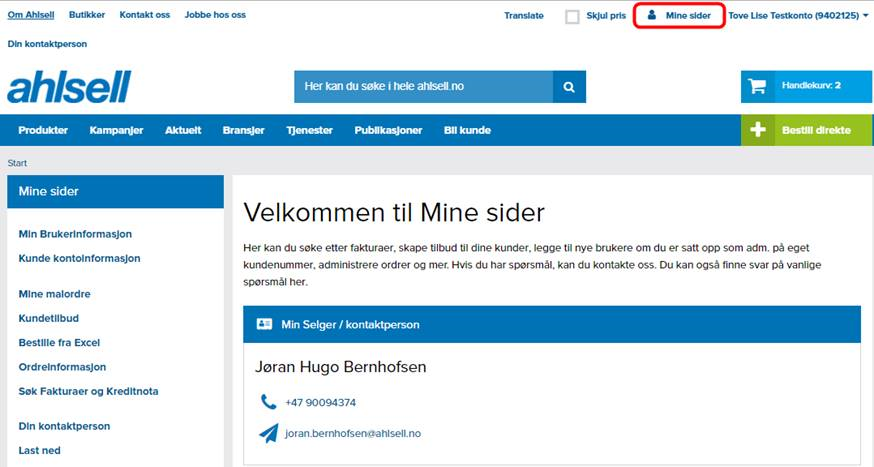Screen dimensions: 874x467
Task: Open Handlekurv: 2 cart button
Action: coord(806,86)
